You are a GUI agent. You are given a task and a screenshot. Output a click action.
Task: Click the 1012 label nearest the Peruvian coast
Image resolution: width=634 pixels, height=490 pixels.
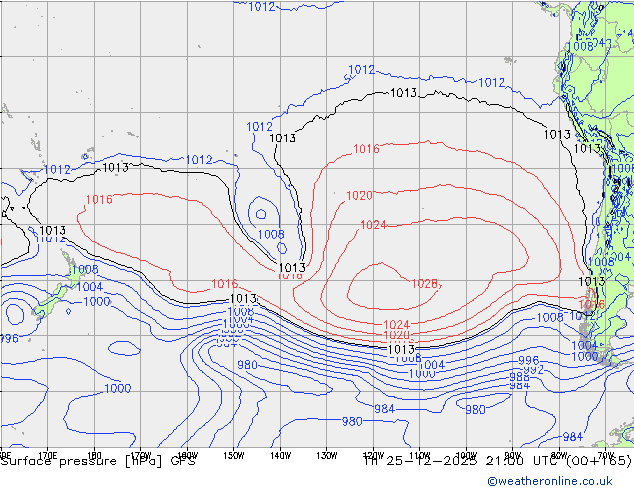[492, 82]
